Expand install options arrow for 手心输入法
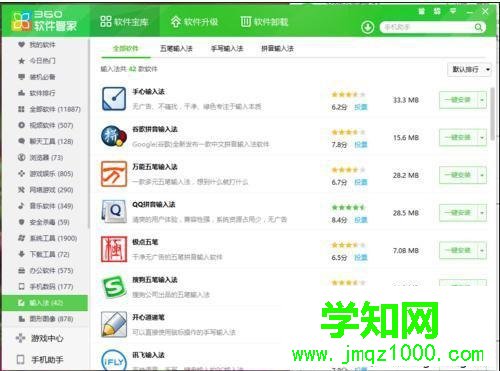500x371 pixels. click(x=482, y=100)
